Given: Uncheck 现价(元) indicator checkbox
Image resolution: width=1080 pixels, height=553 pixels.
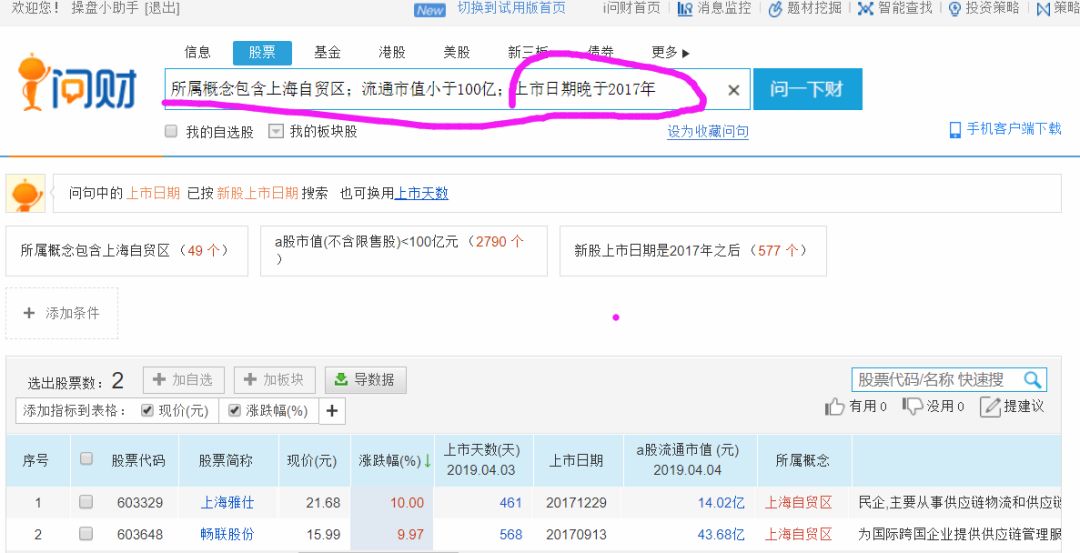Looking at the screenshot, I should click(147, 410).
